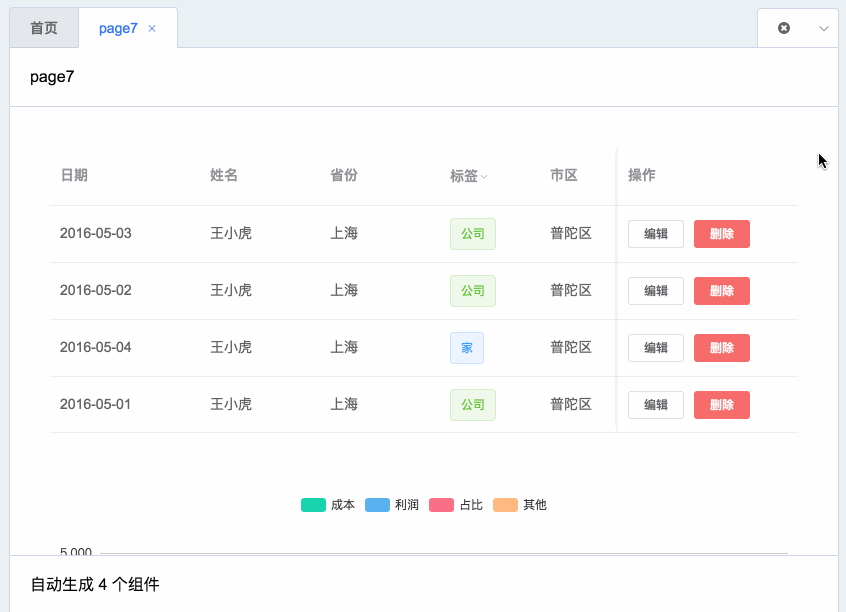Click the circled-x close-all tabs icon
Screen dimensions: 846x612
click(x=784, y=28)
